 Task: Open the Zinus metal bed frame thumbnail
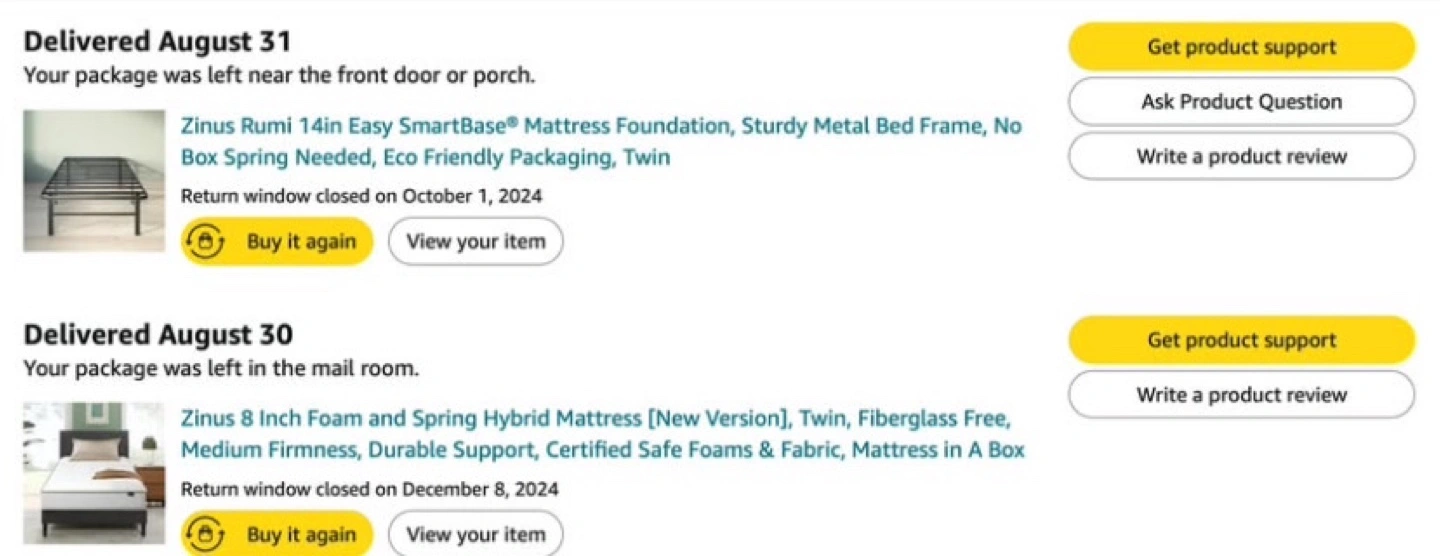(94, 181)
